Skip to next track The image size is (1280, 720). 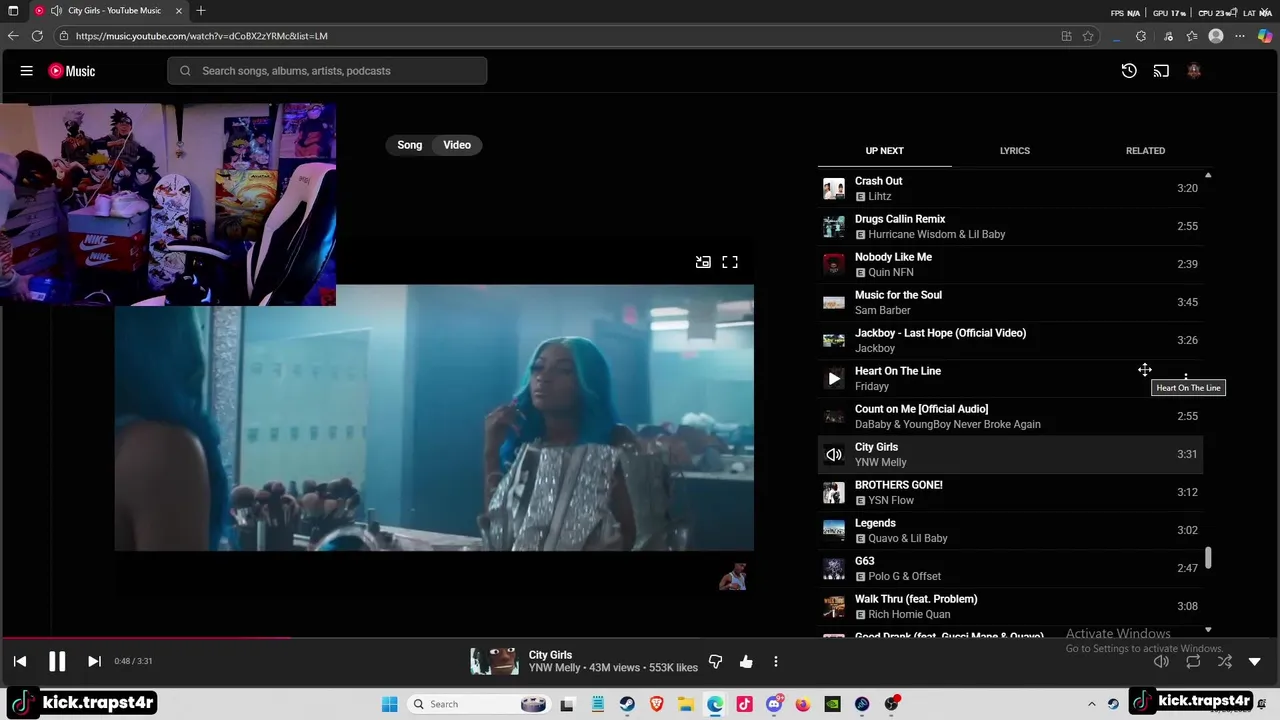tap(94, 661)
